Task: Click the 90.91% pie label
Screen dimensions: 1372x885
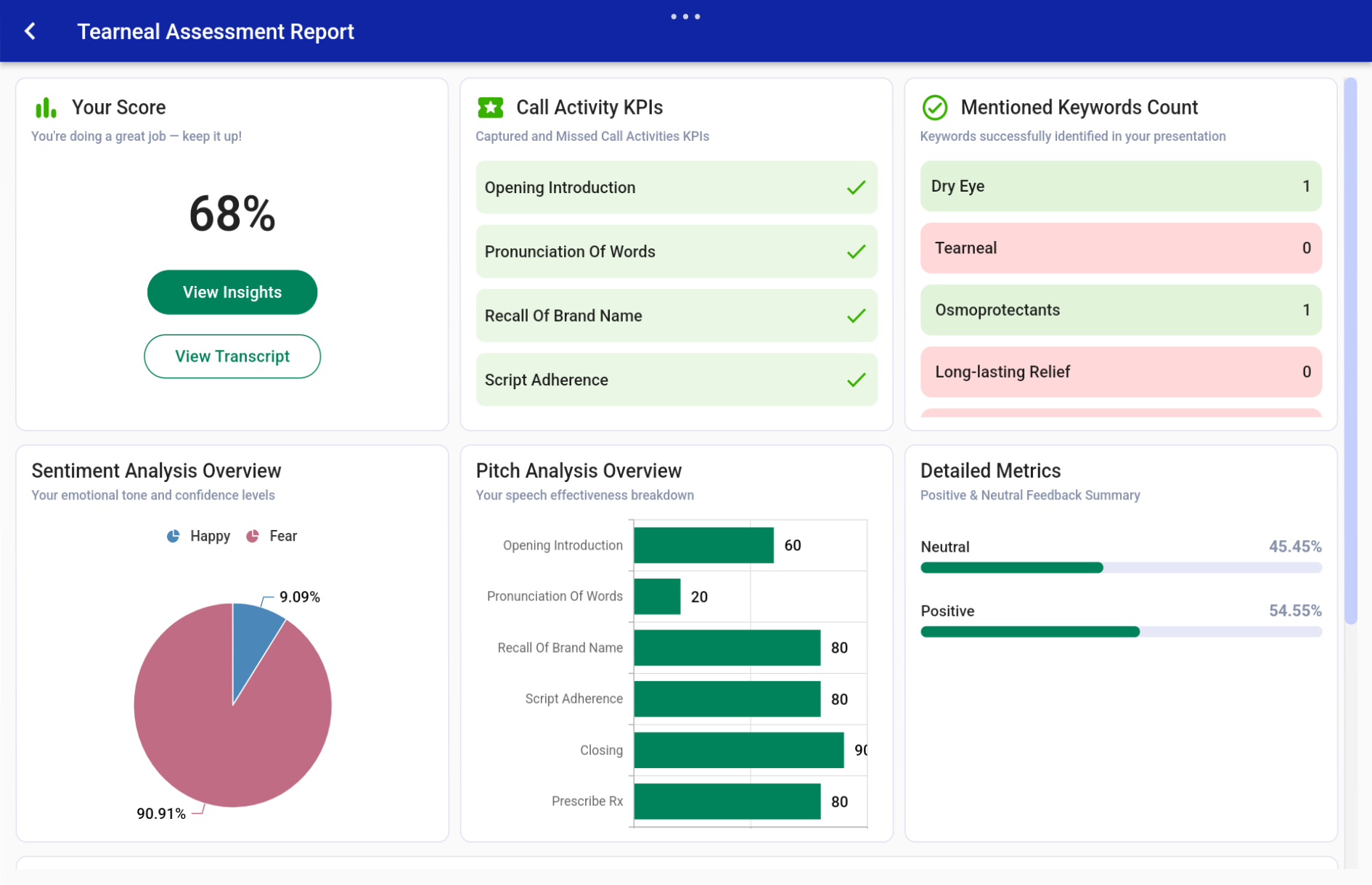Action: [161, 814]
